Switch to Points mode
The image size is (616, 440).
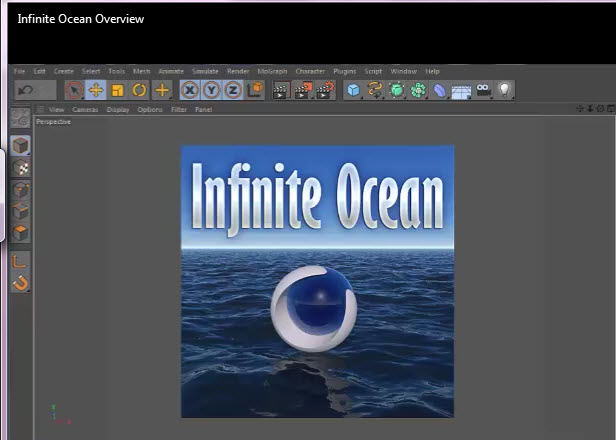(20, 190)
